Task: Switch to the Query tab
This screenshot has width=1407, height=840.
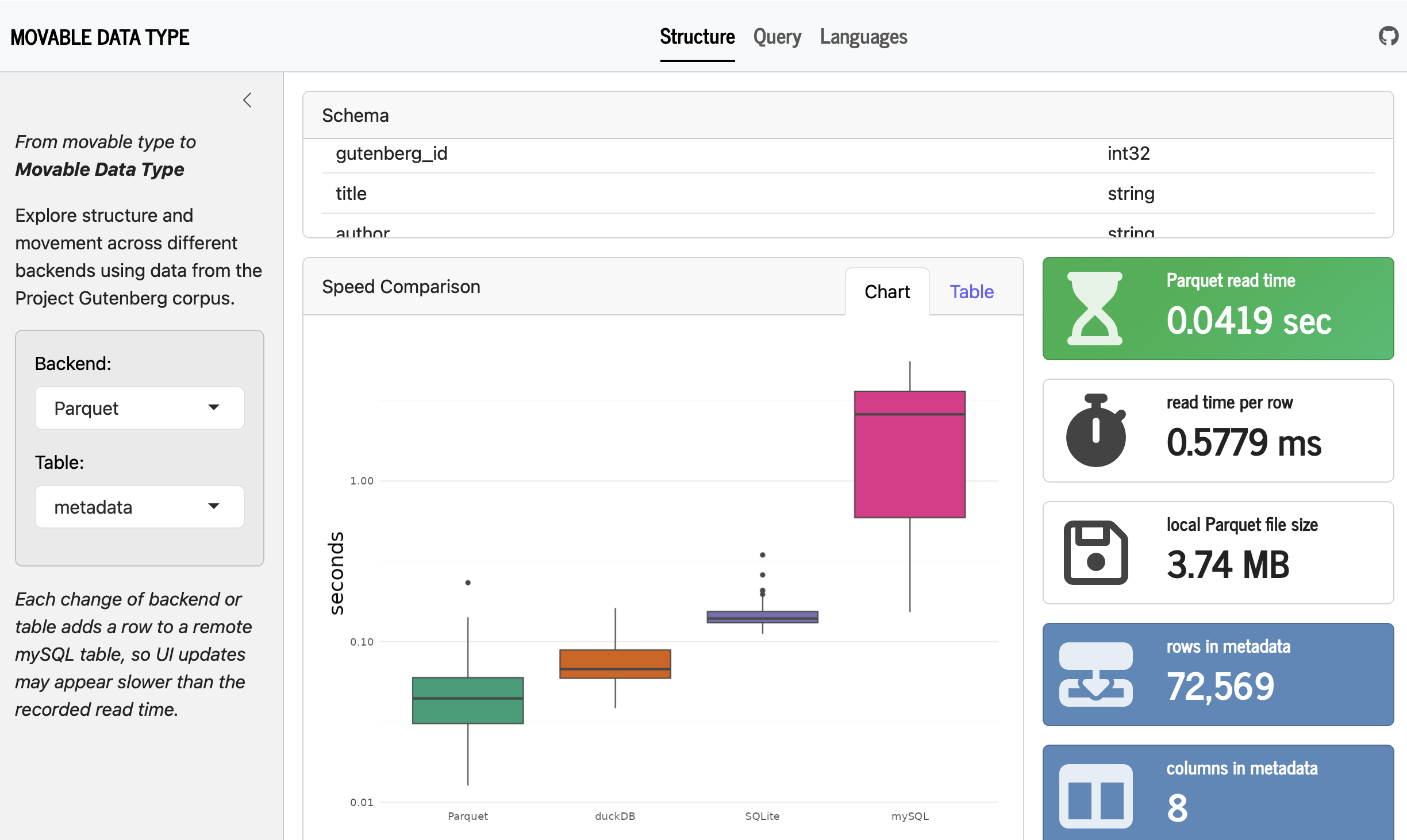Action: click(x=777, y=37)
